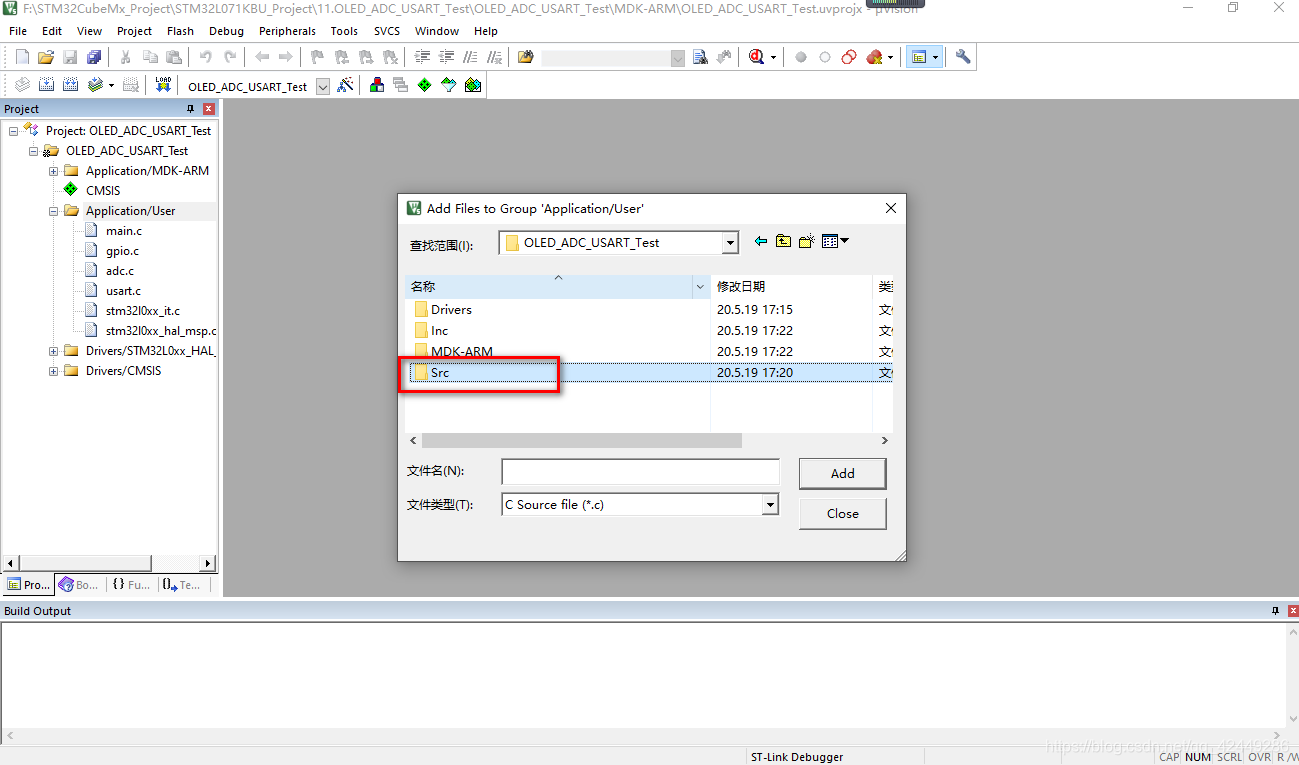The height and width of the screenshot is (765, 1299).
Task: Select adc.c in project tree
Action: (x=119, y=271)
